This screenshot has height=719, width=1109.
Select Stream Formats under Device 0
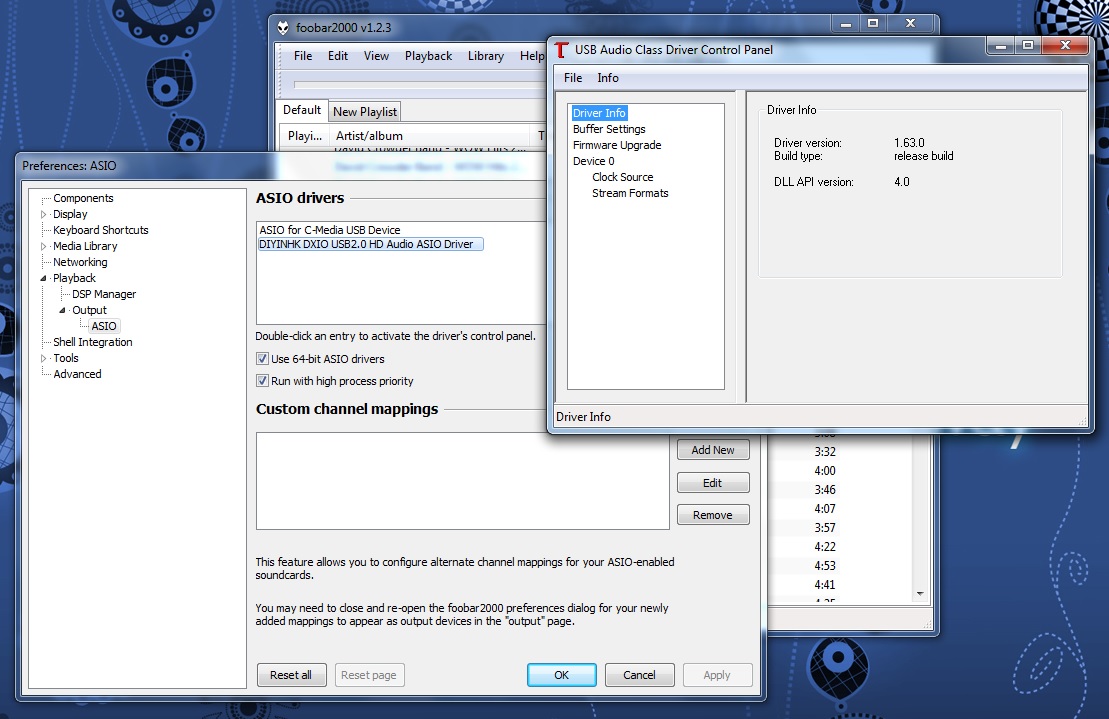[629, 193]
